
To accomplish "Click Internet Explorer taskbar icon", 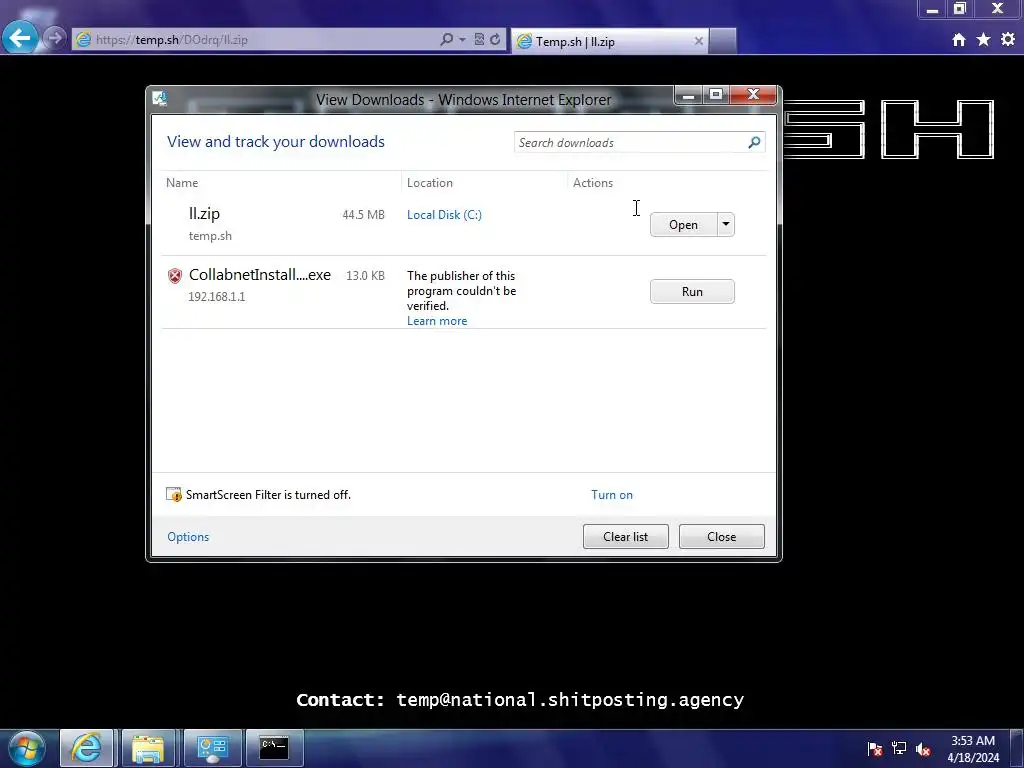I will pyautogui.click(x=87, y=748).
